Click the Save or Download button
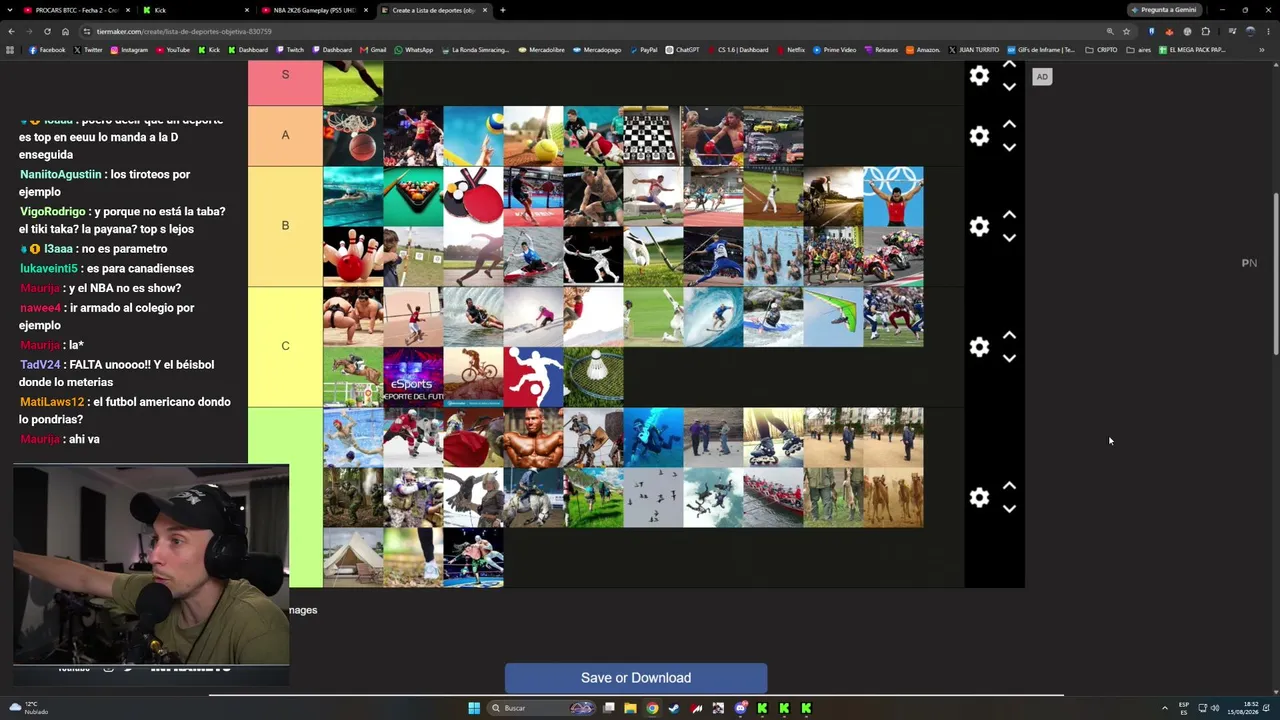 tap(636, 678)
